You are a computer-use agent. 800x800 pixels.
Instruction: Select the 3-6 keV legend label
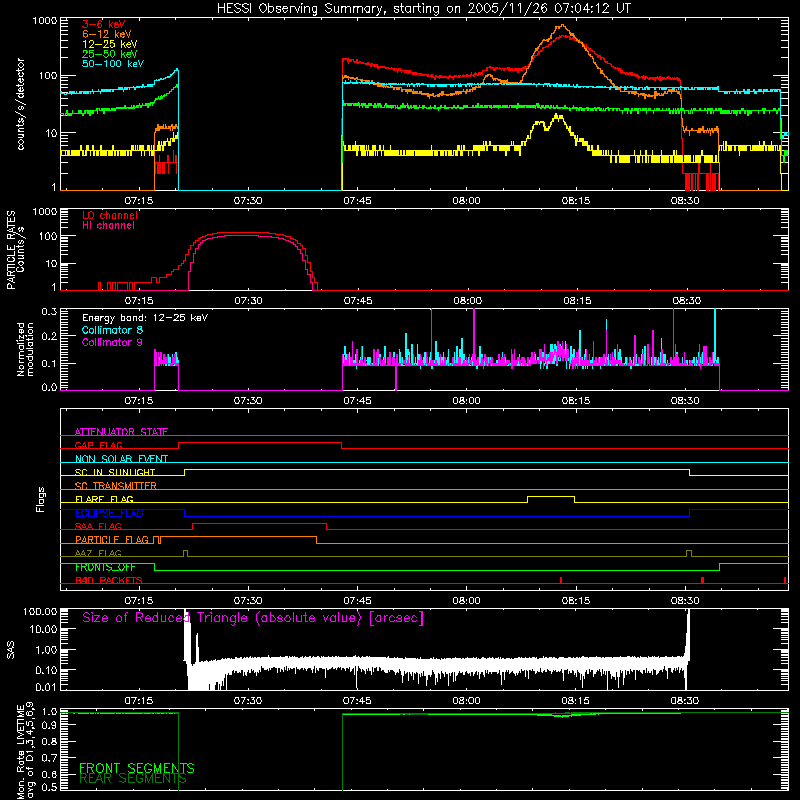(104, 24)
